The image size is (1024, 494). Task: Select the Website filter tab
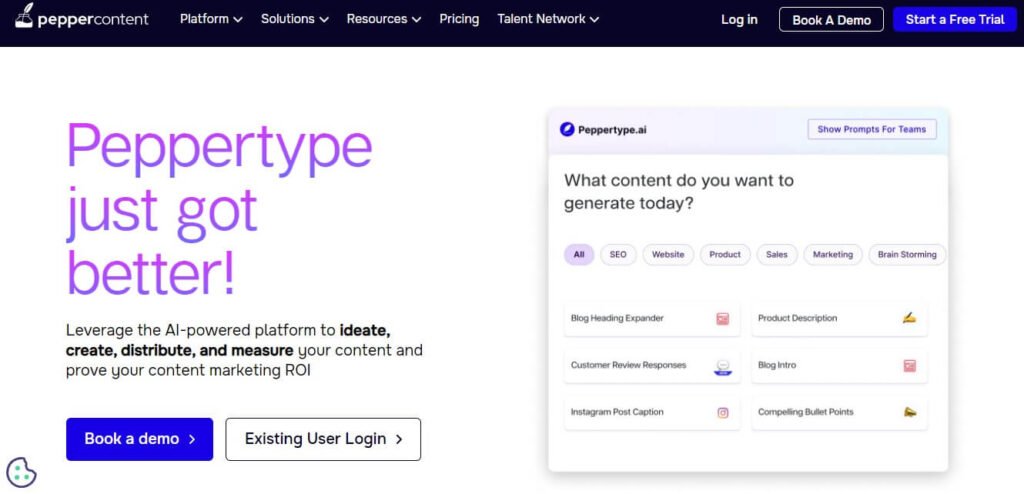tap(668, 255)
